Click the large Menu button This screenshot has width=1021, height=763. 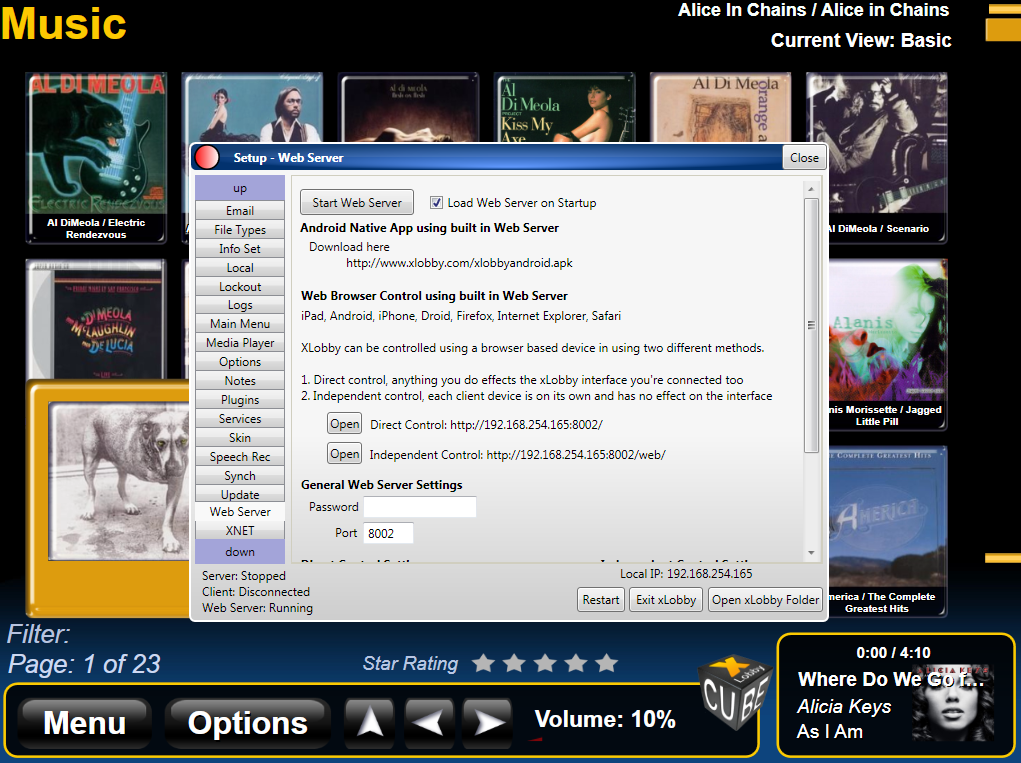pyautogui.click(x=85, y=723)
